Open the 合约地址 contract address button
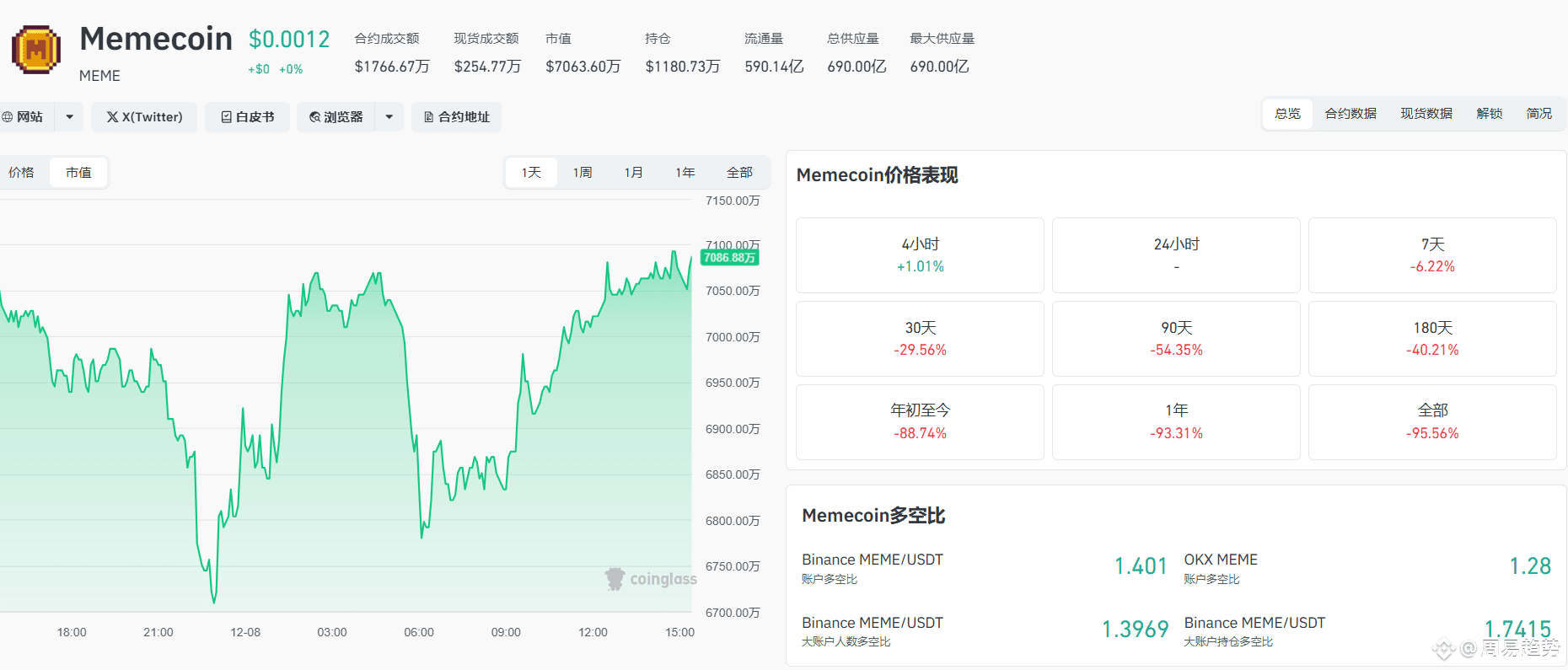The width and height of the screenshot is (1568, 670). (457, 117)
